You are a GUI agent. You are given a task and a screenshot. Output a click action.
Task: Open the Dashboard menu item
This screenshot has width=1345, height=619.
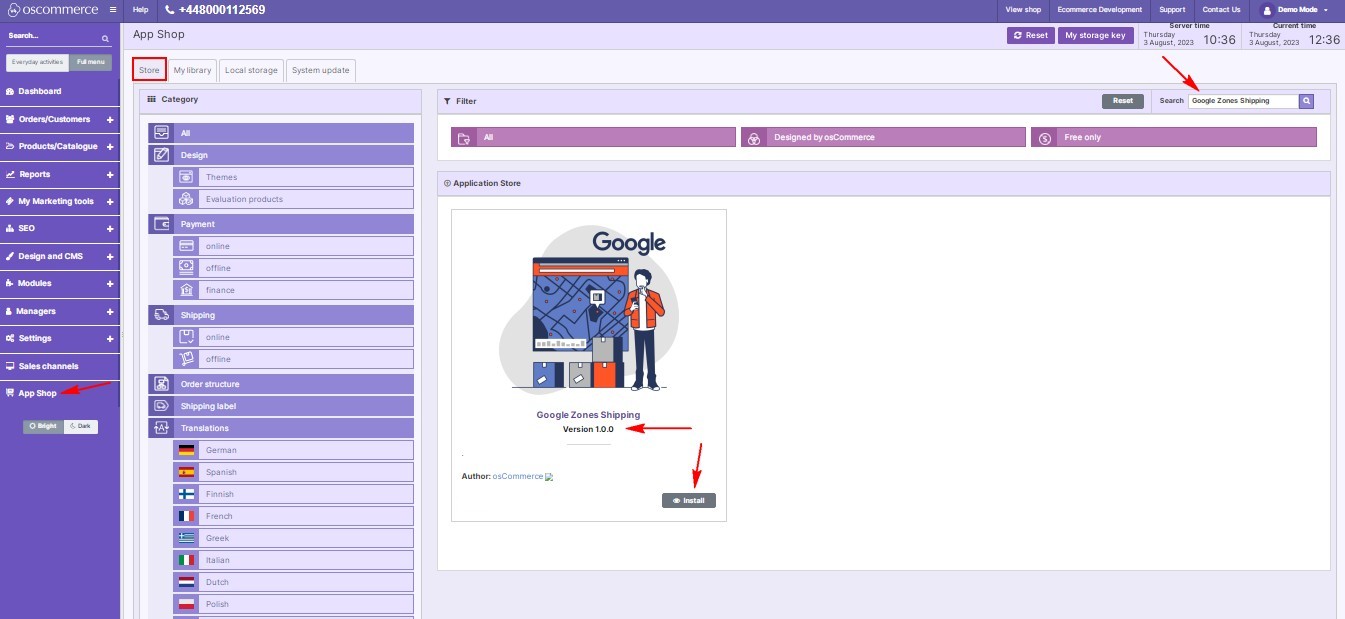click(60, 91)
